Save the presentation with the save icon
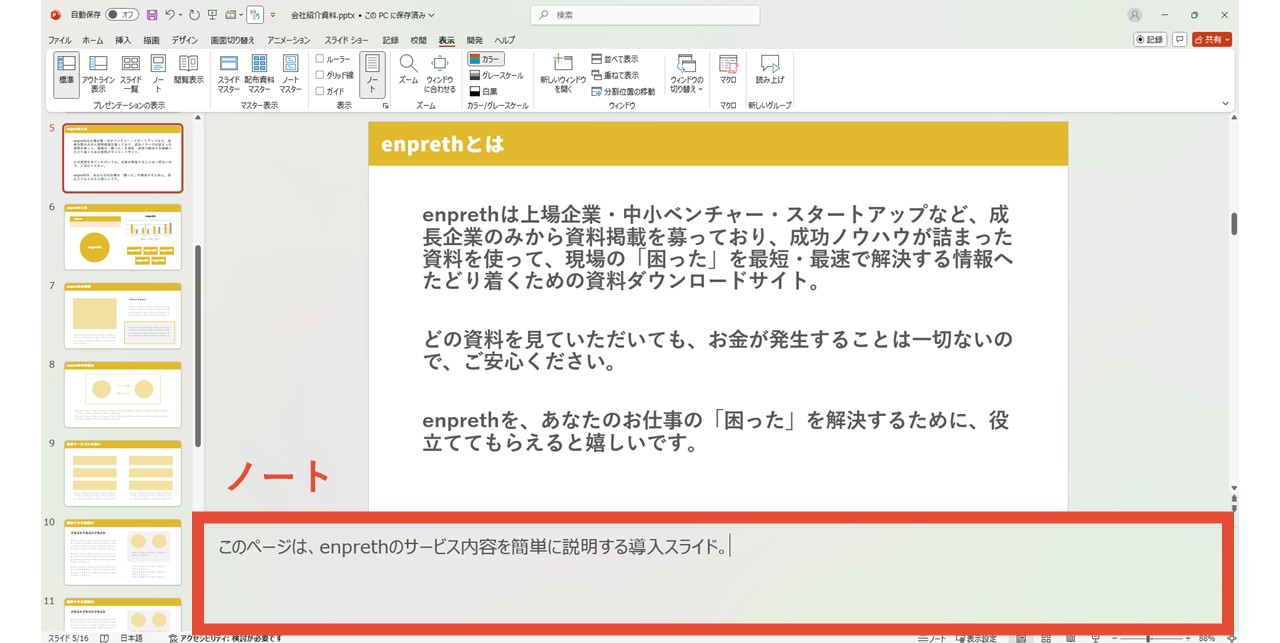 [152, 15]
